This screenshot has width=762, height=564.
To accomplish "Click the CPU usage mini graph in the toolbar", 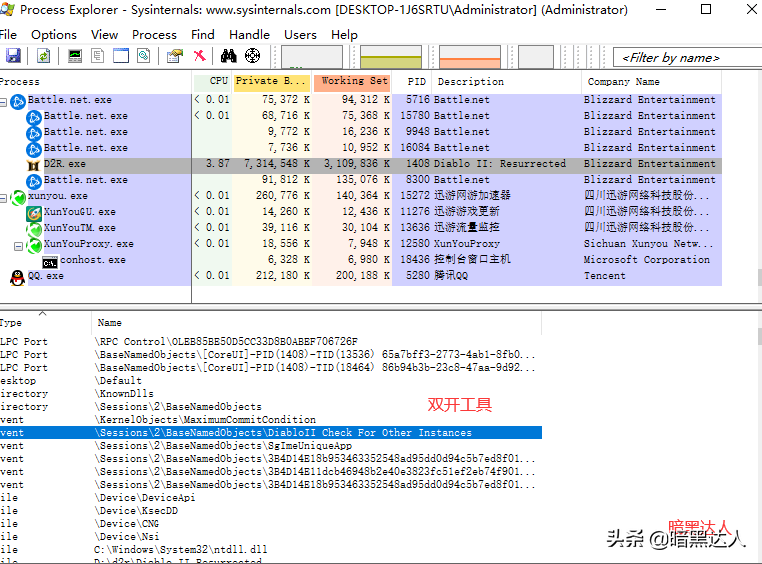I will click(x=312, y=57).
